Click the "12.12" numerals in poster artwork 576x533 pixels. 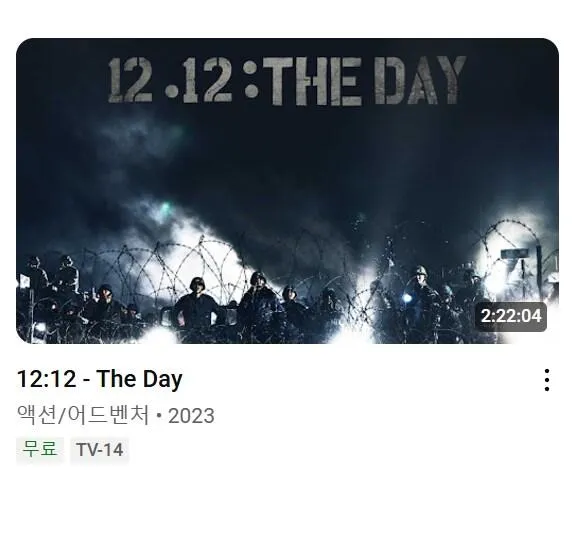170,80
